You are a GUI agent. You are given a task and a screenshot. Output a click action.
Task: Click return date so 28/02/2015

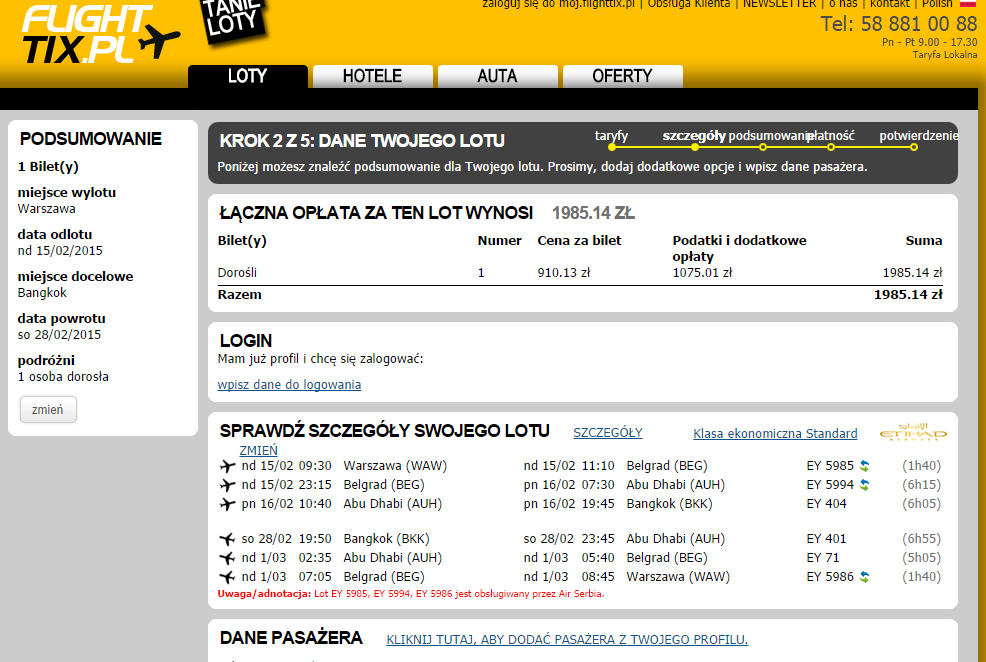tap(59, 335)
